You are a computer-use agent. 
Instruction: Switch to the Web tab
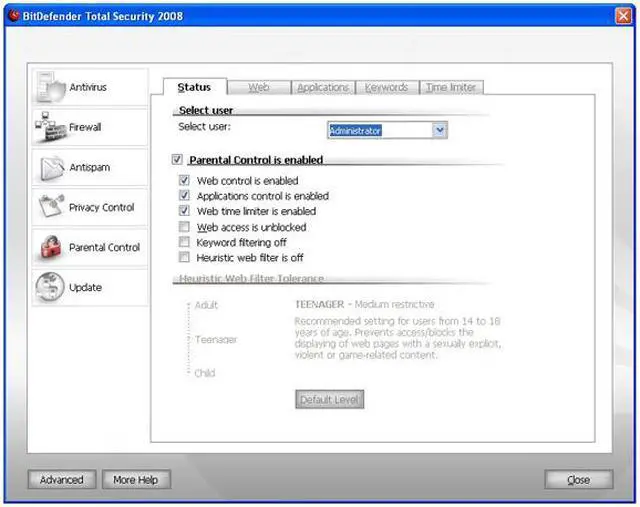(259, 88)
